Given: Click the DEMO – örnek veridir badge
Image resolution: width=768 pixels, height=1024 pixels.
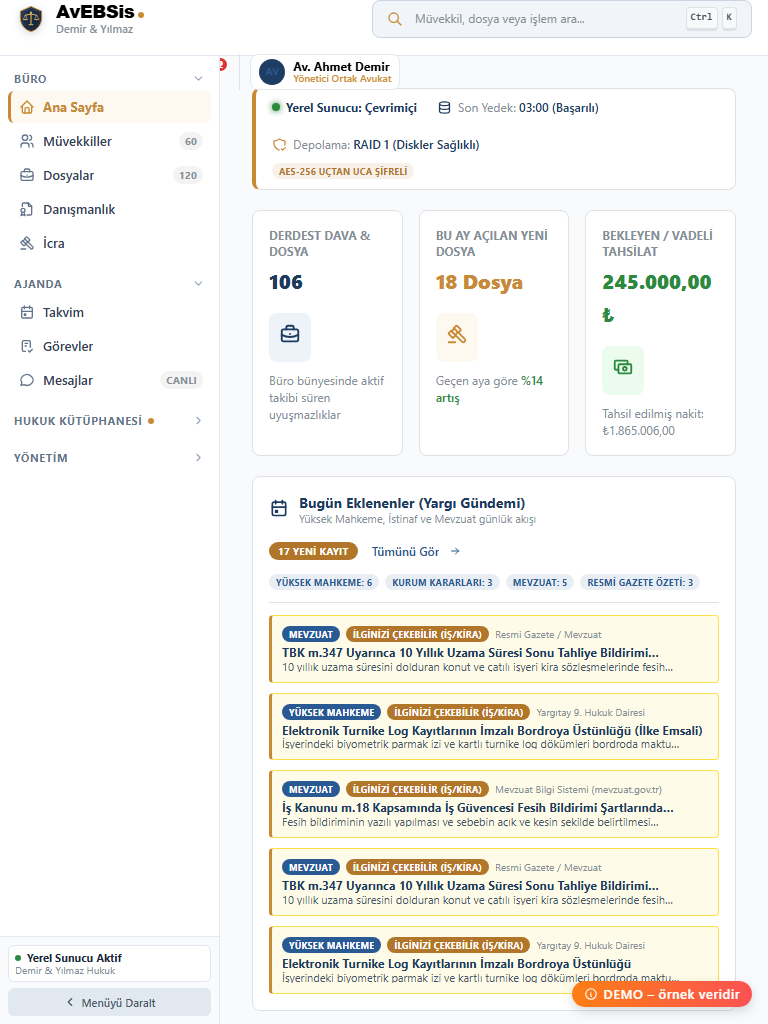Looking at the screenshot, I should 662,994.
